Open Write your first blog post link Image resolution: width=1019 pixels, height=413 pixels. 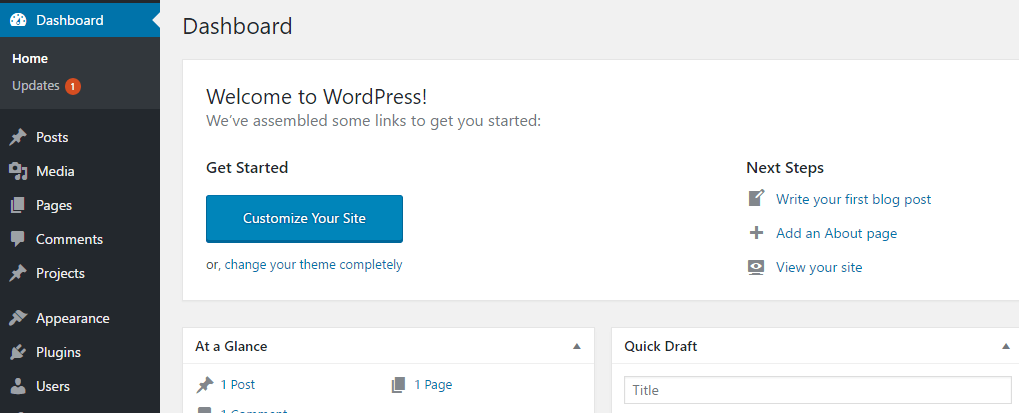[x=853, y=199]
